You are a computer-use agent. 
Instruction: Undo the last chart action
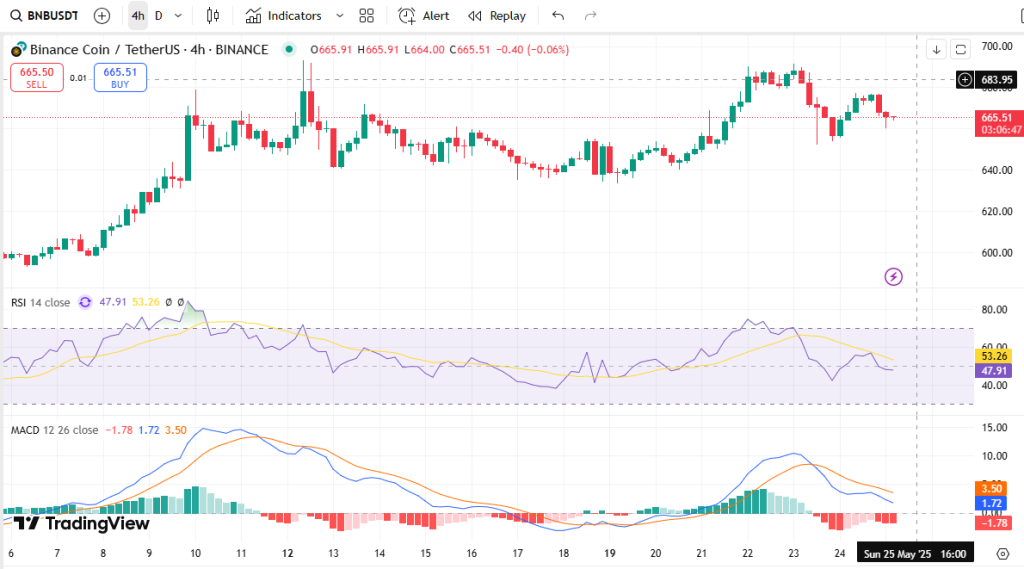click(x=558, y=16)
